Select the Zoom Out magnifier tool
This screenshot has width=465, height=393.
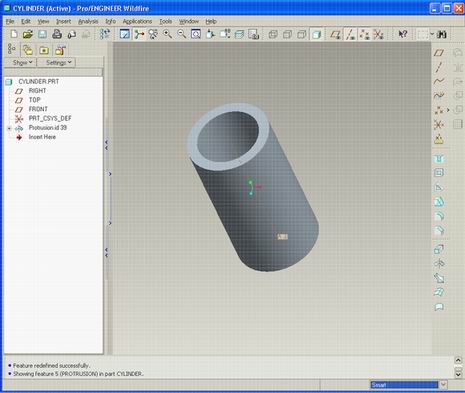tap(182, 34)
